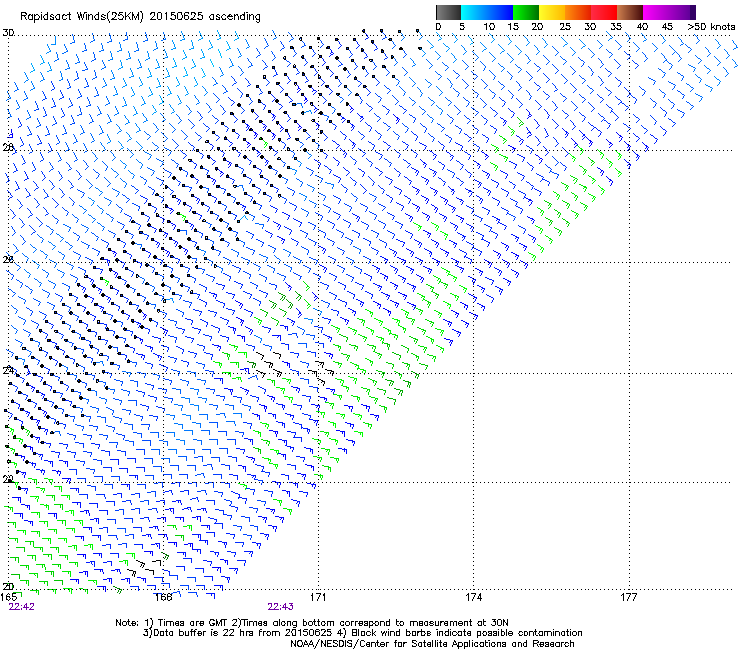740x650 pixels.
Task: Click the latitude label '24' on left axis
Action: (8, 371)
